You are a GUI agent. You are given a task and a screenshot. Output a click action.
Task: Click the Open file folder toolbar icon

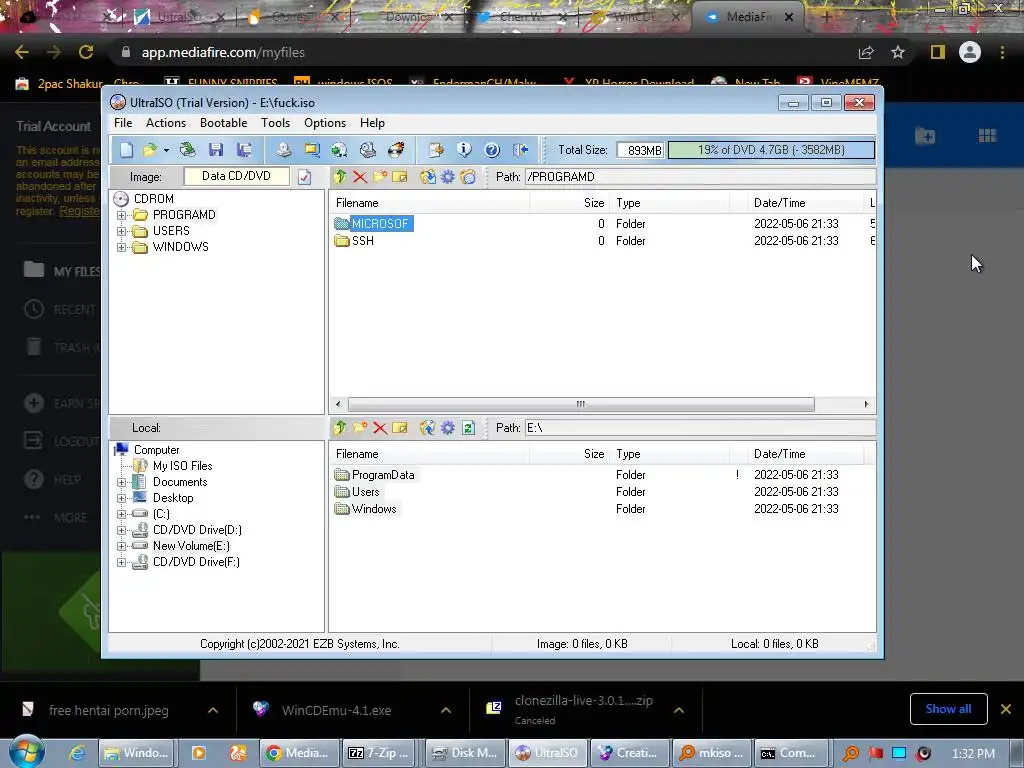[x=150, y=150]
